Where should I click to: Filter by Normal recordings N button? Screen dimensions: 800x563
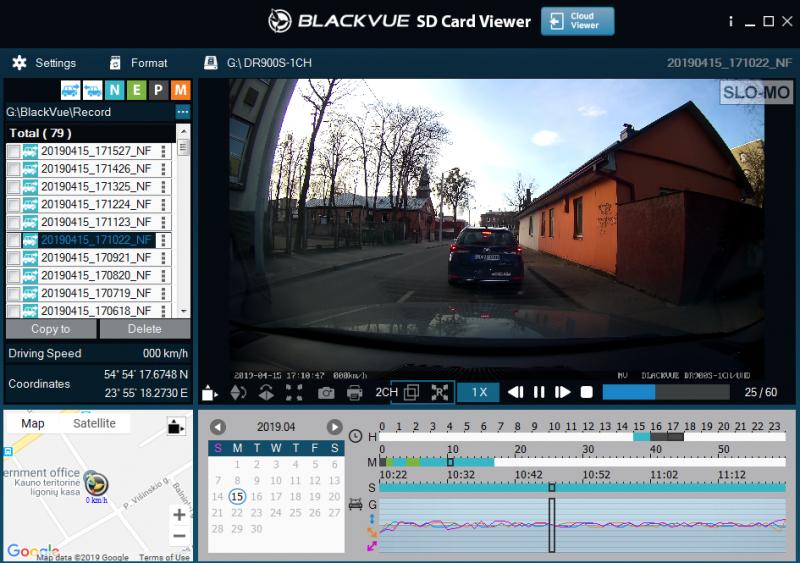[114, 90]
